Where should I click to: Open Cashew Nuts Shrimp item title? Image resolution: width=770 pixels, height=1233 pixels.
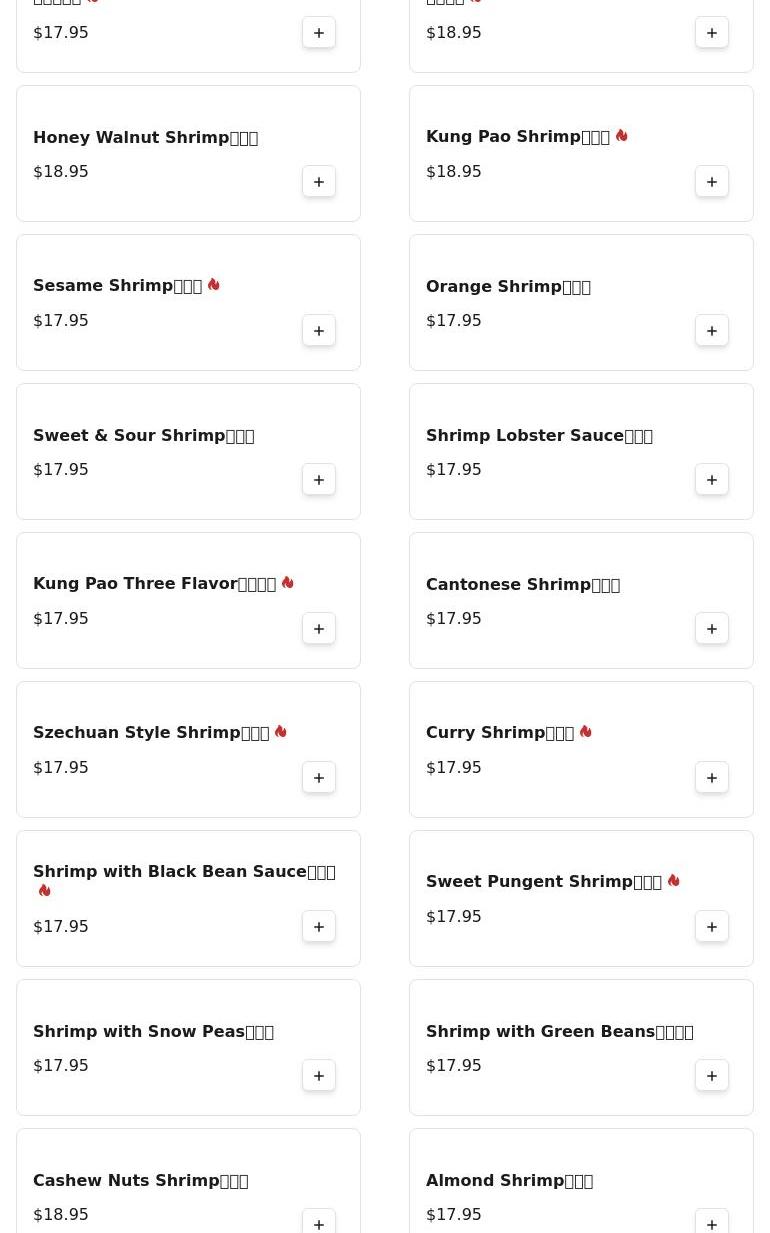pos(140,1181)
